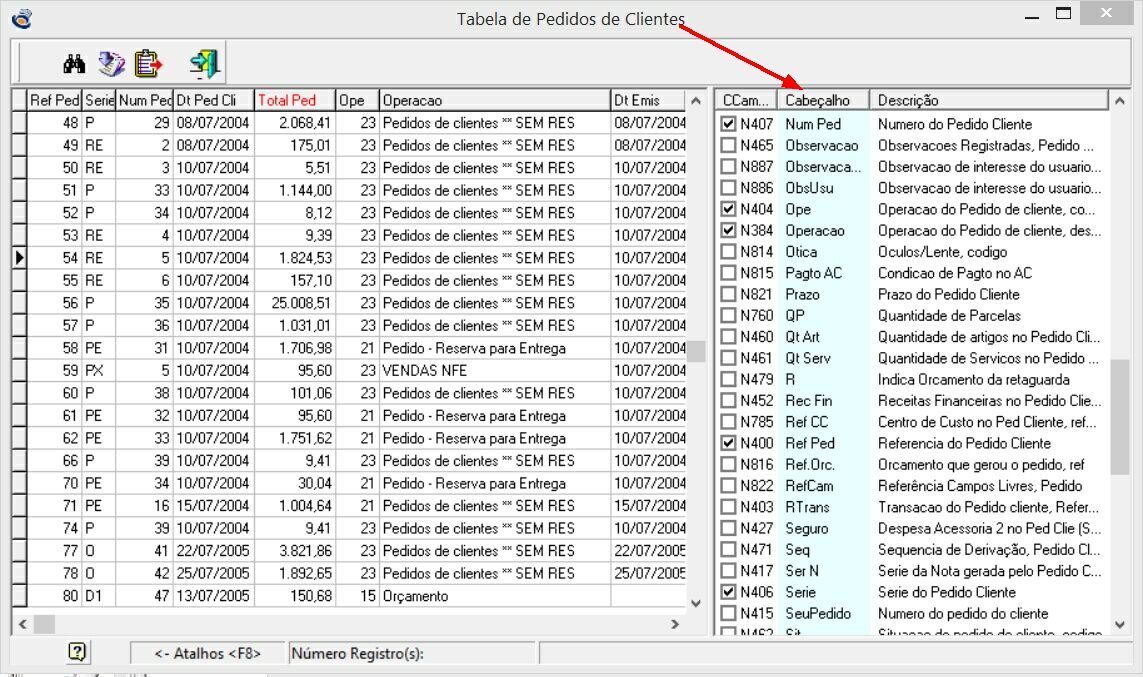Check the N479 R field
The image size is (1143, 677).
click(727, 379)
